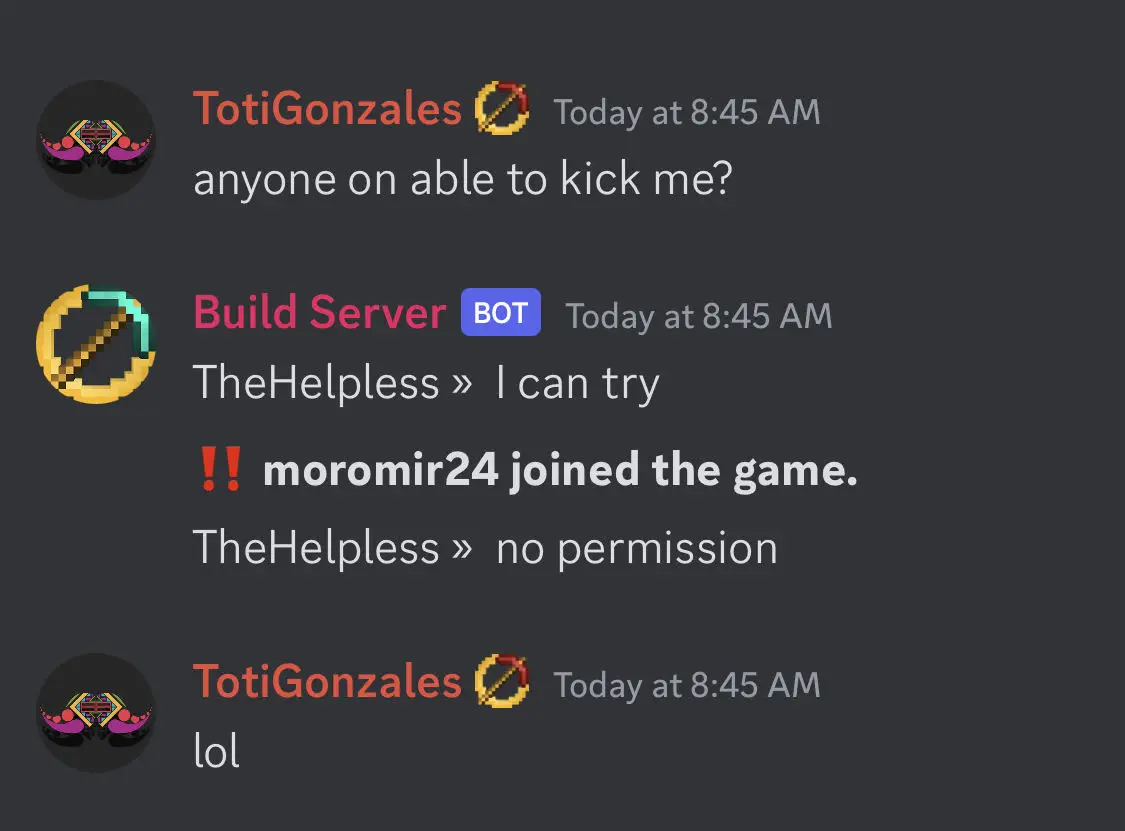Select the "lol" message text

click(216, 752)
